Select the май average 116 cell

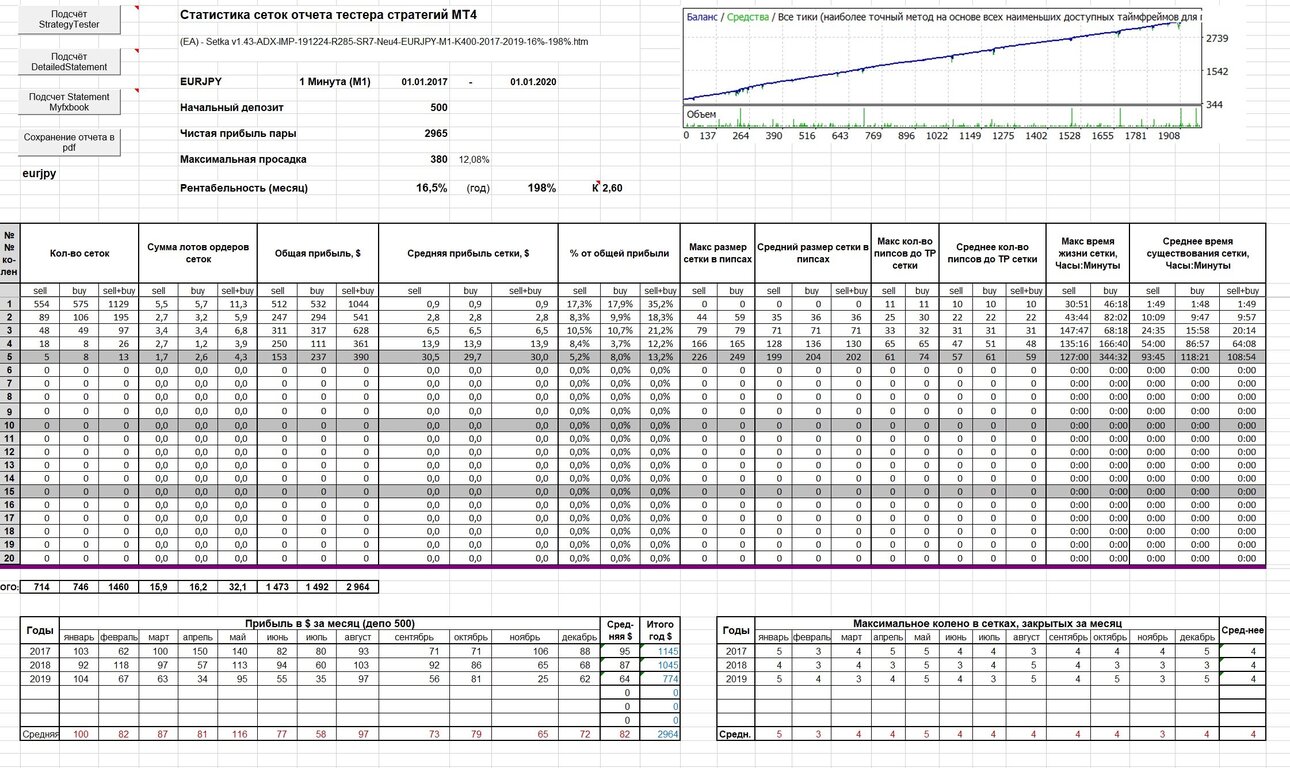(237, 734)
